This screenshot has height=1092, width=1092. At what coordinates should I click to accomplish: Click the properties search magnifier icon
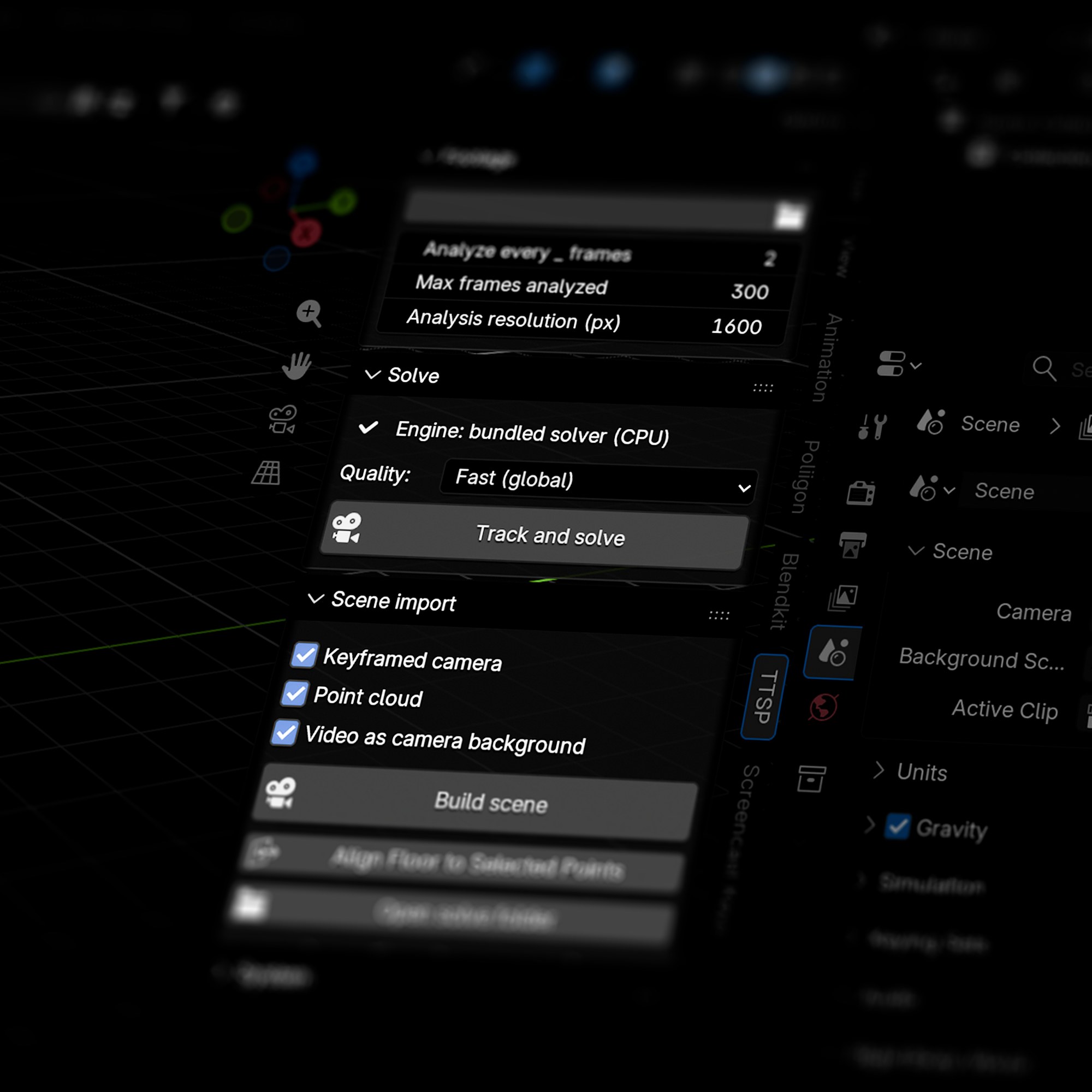[1044, 369]
